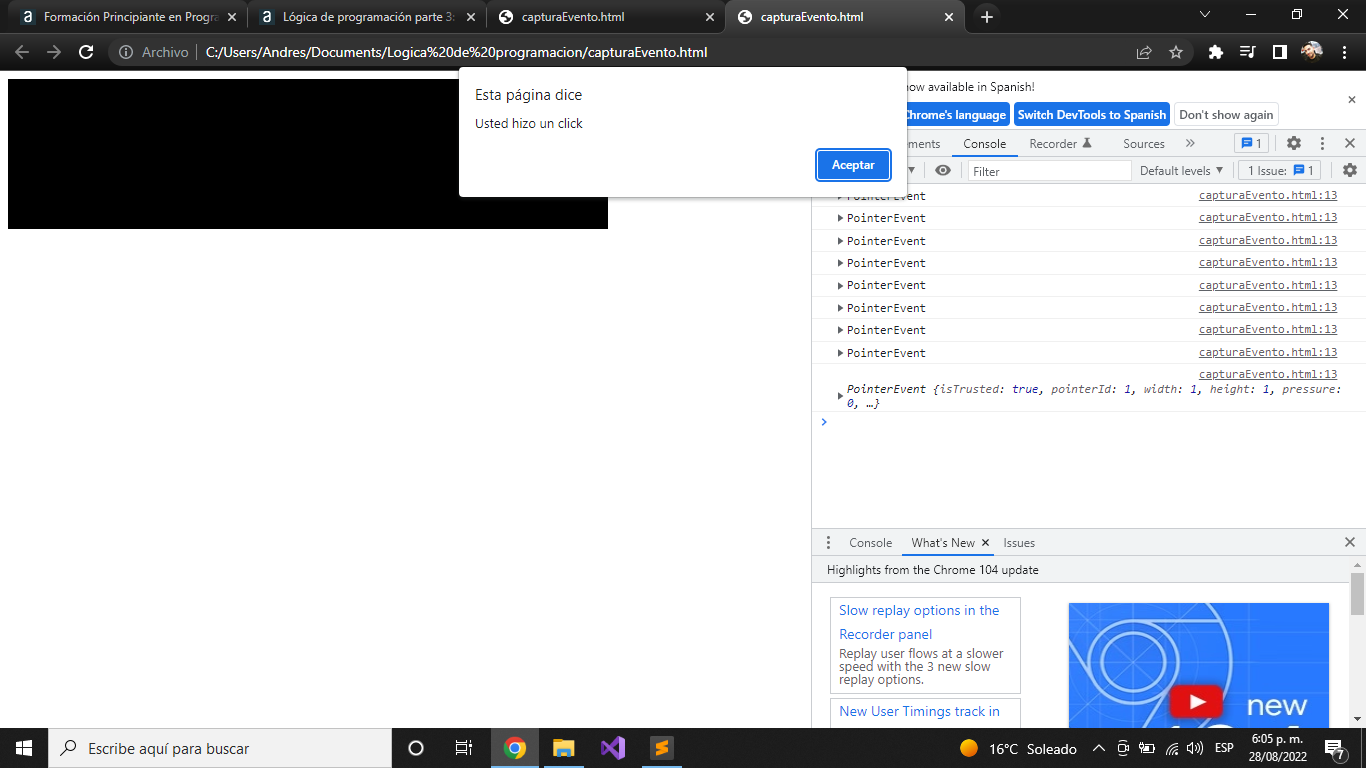Close the DevTools panel
Image resolution: width=1366 pixels, height=768 pixels.
pyautogui.click(x=1350, y=143)
